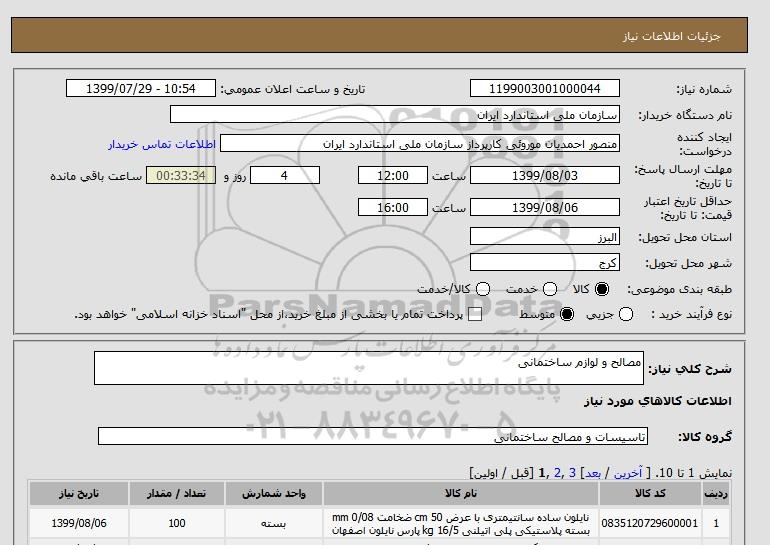Choose جزیی purchase process radio
This screenshot has height=545, width=770.
click(x=626, y=314)
